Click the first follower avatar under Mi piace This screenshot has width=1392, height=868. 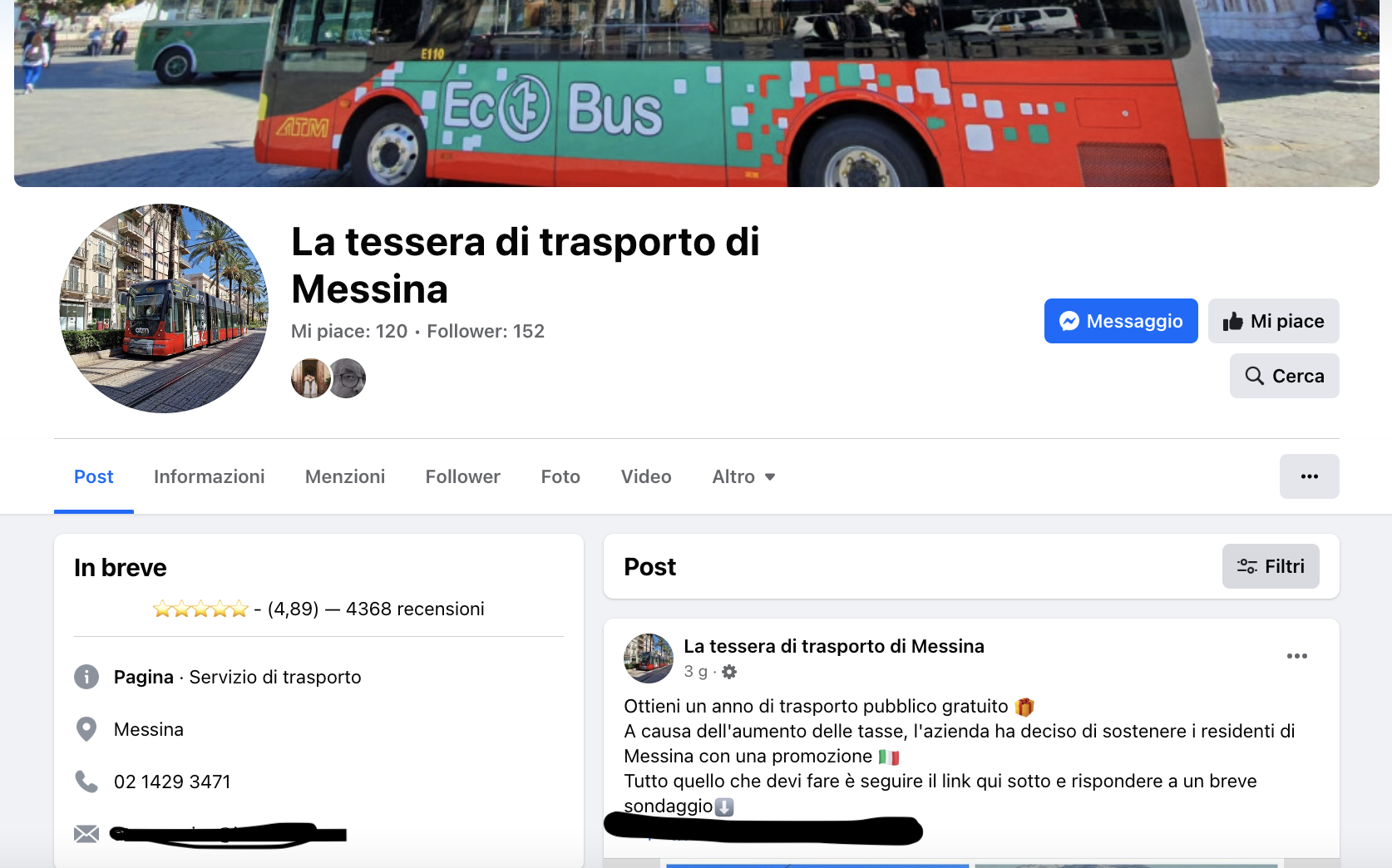click(x=310, y=378)
